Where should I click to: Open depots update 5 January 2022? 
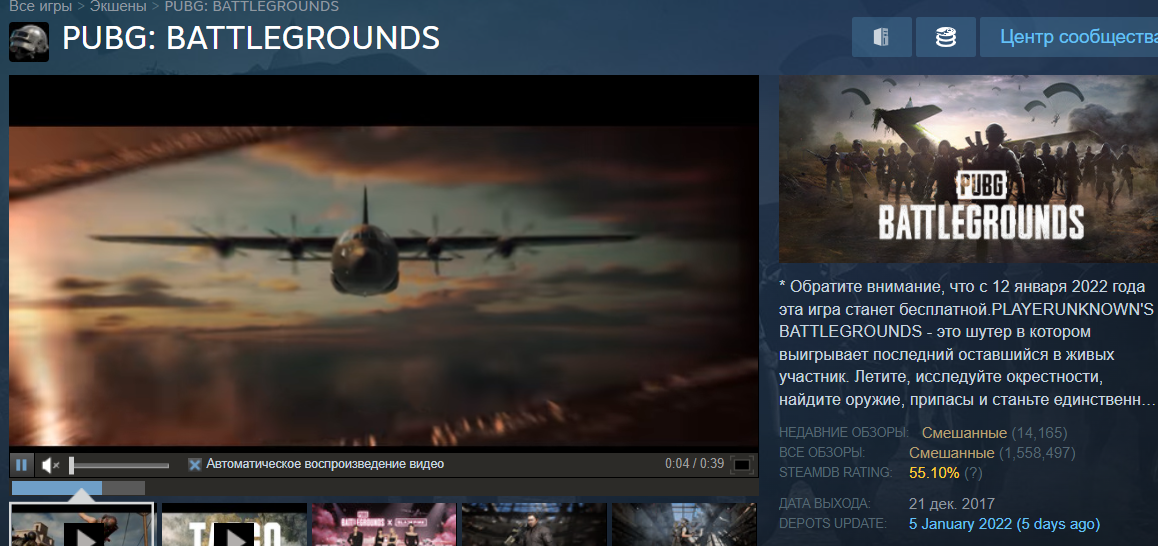[1004, 524]
